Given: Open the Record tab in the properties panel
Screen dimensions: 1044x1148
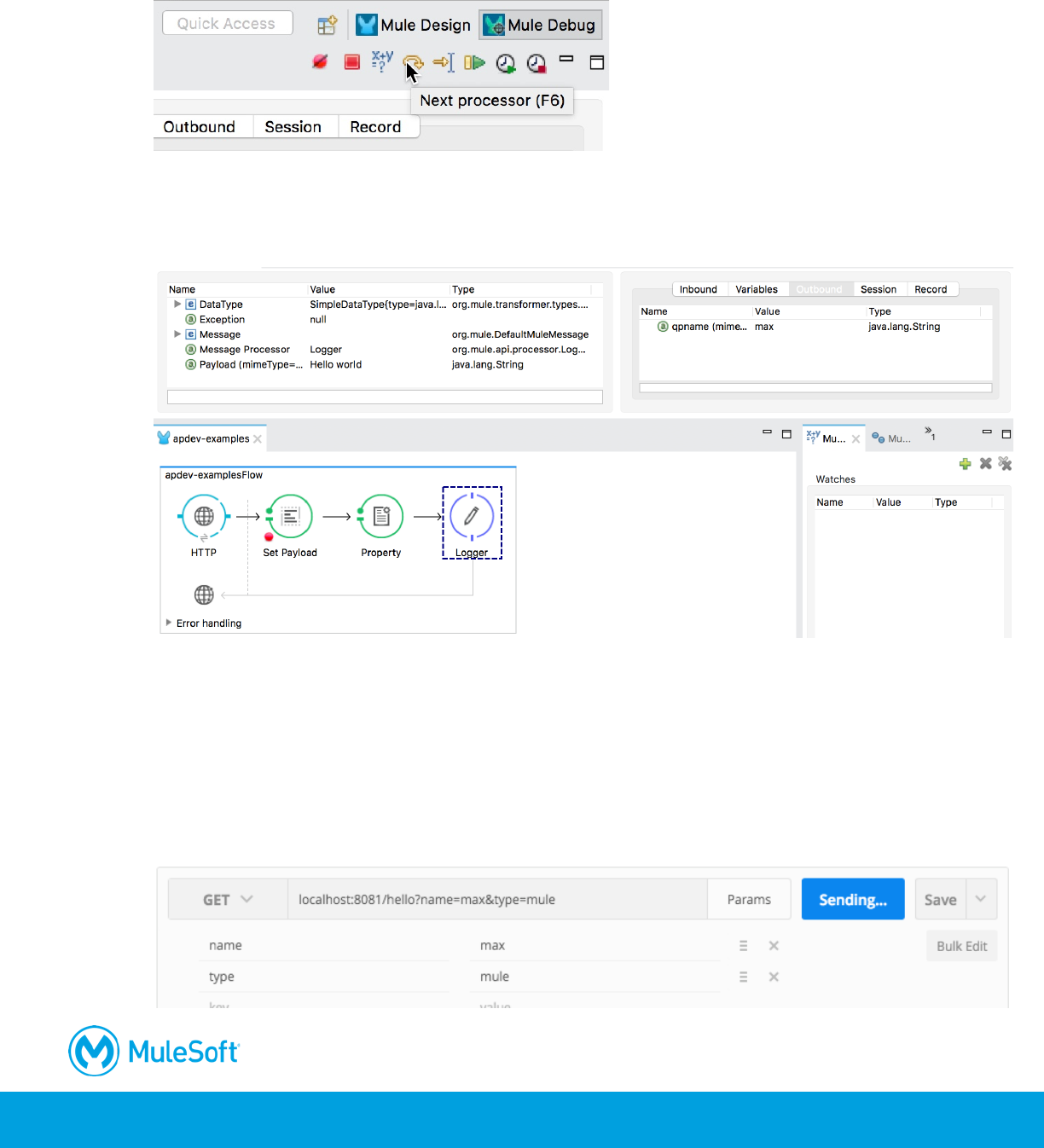Looking at the screenshot, I should pyautogui.click(x=931, y=289).
